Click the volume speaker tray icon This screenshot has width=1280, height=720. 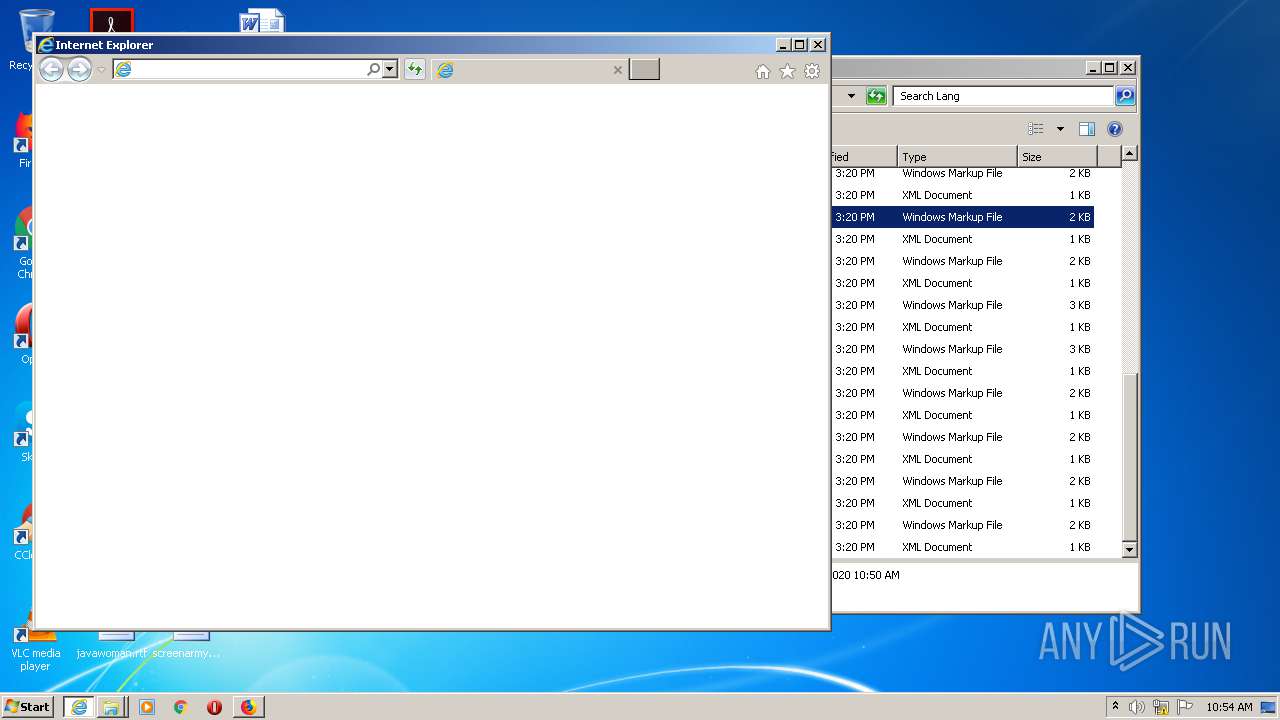[x=1137, y=707]
